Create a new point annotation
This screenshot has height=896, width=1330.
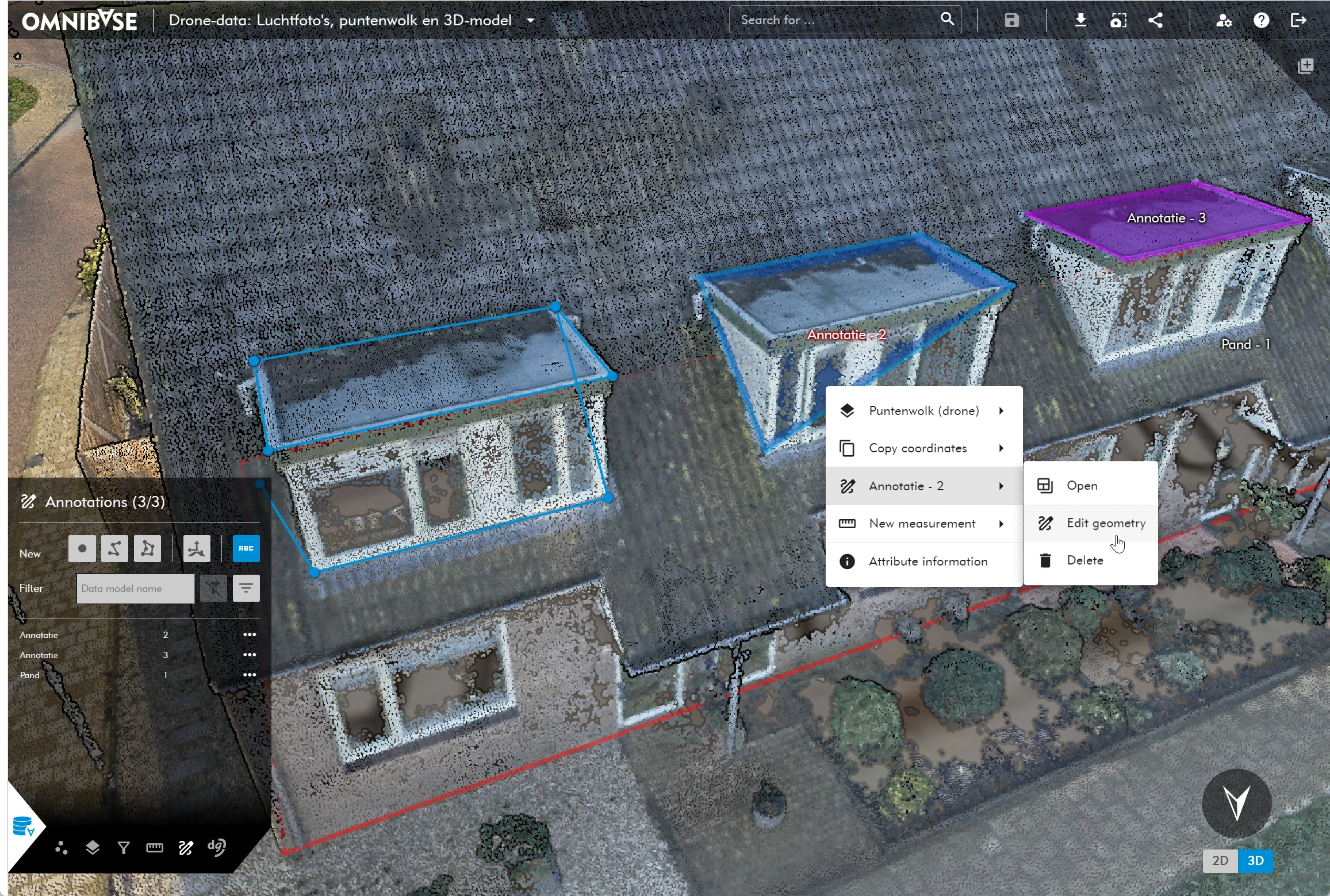tap(82, 548)
